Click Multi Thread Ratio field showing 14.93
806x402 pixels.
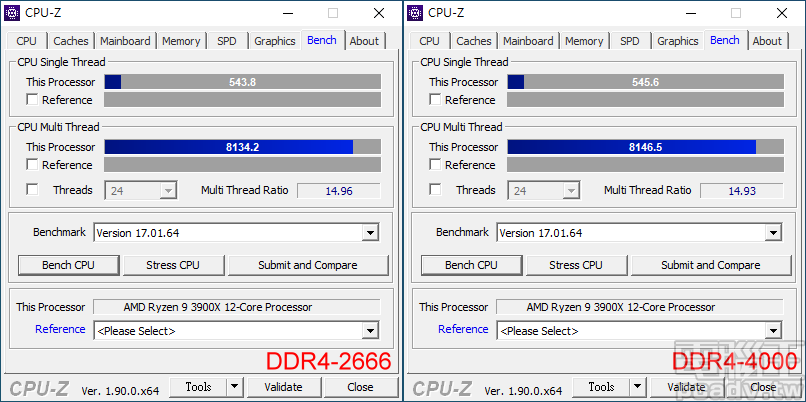coord(742,191)
